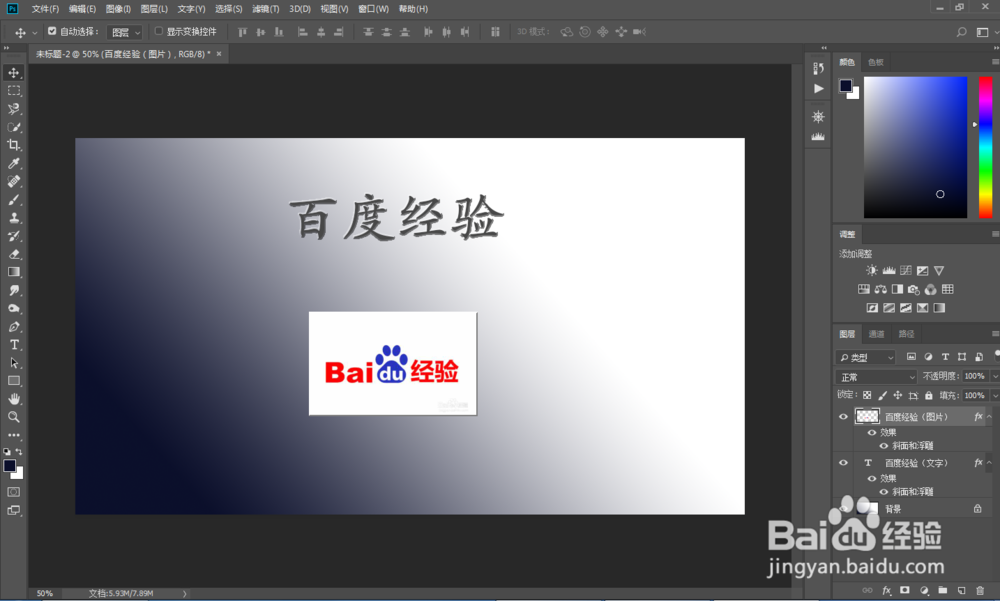Open the Move tool preset picker arrow
This screenshot has height=601, width=1000.
click(x=34, y=32)
